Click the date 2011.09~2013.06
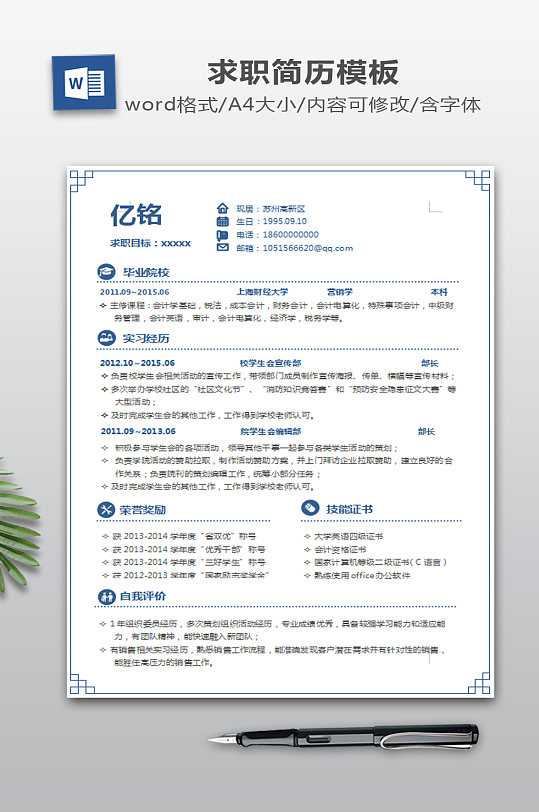Image resolution: width=539 pixels, height=812 pixels. tap(138, 431)
